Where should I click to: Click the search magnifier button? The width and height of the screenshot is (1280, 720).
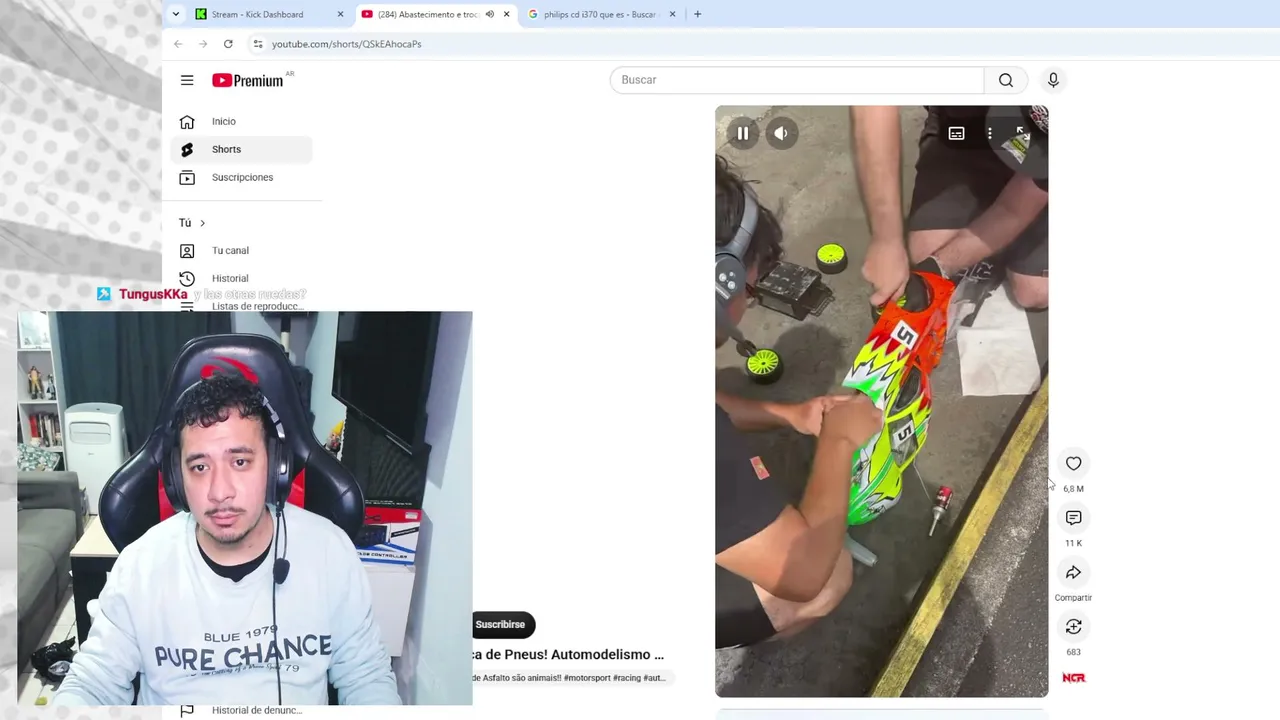(x=1006, y=80)
